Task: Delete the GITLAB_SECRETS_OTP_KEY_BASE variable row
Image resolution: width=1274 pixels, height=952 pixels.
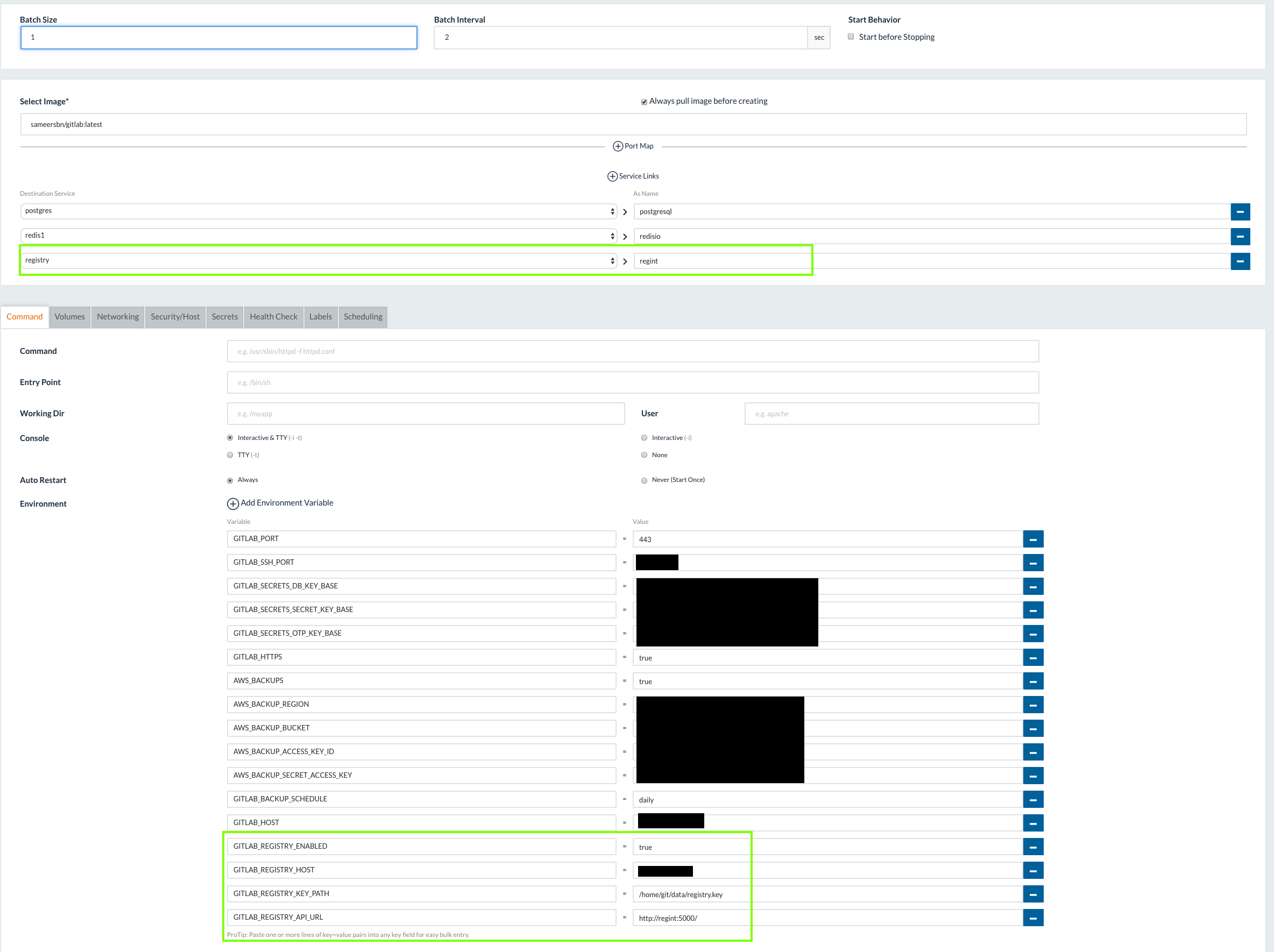Action: pos(1032,634)
